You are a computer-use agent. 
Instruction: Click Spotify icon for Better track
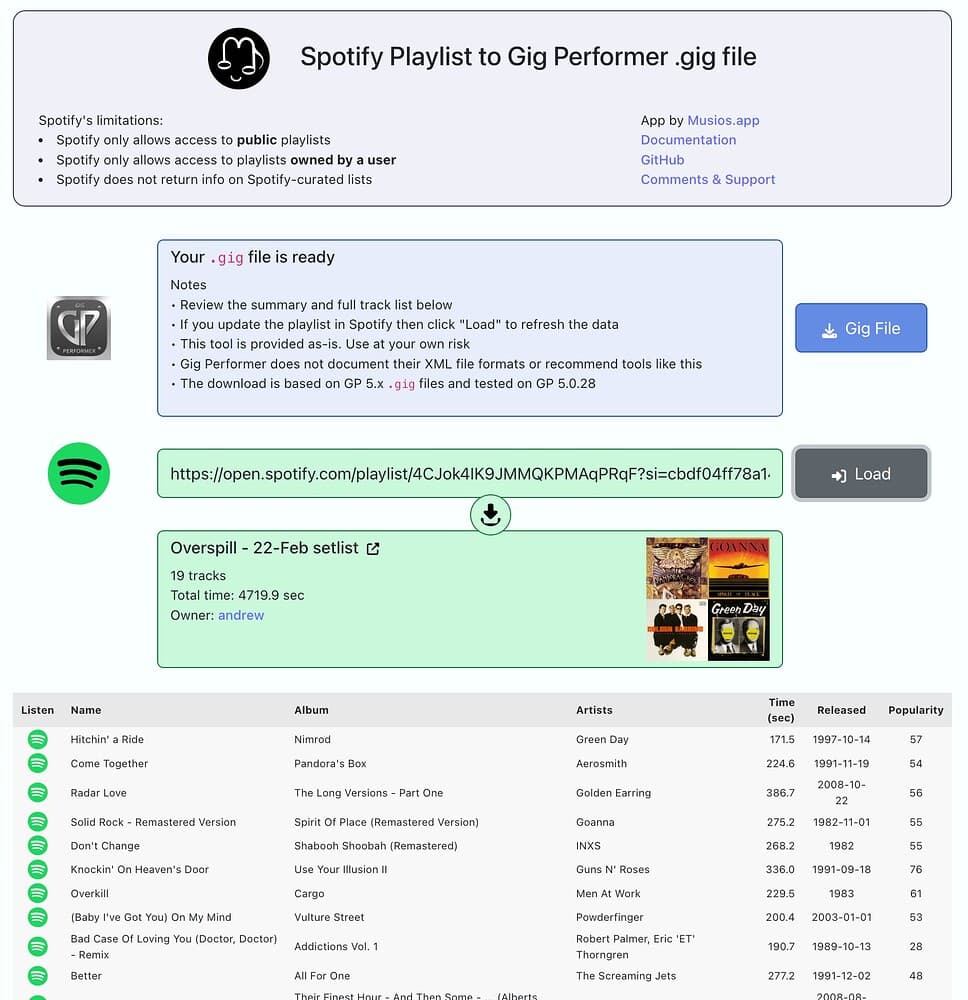pos(38,976)
